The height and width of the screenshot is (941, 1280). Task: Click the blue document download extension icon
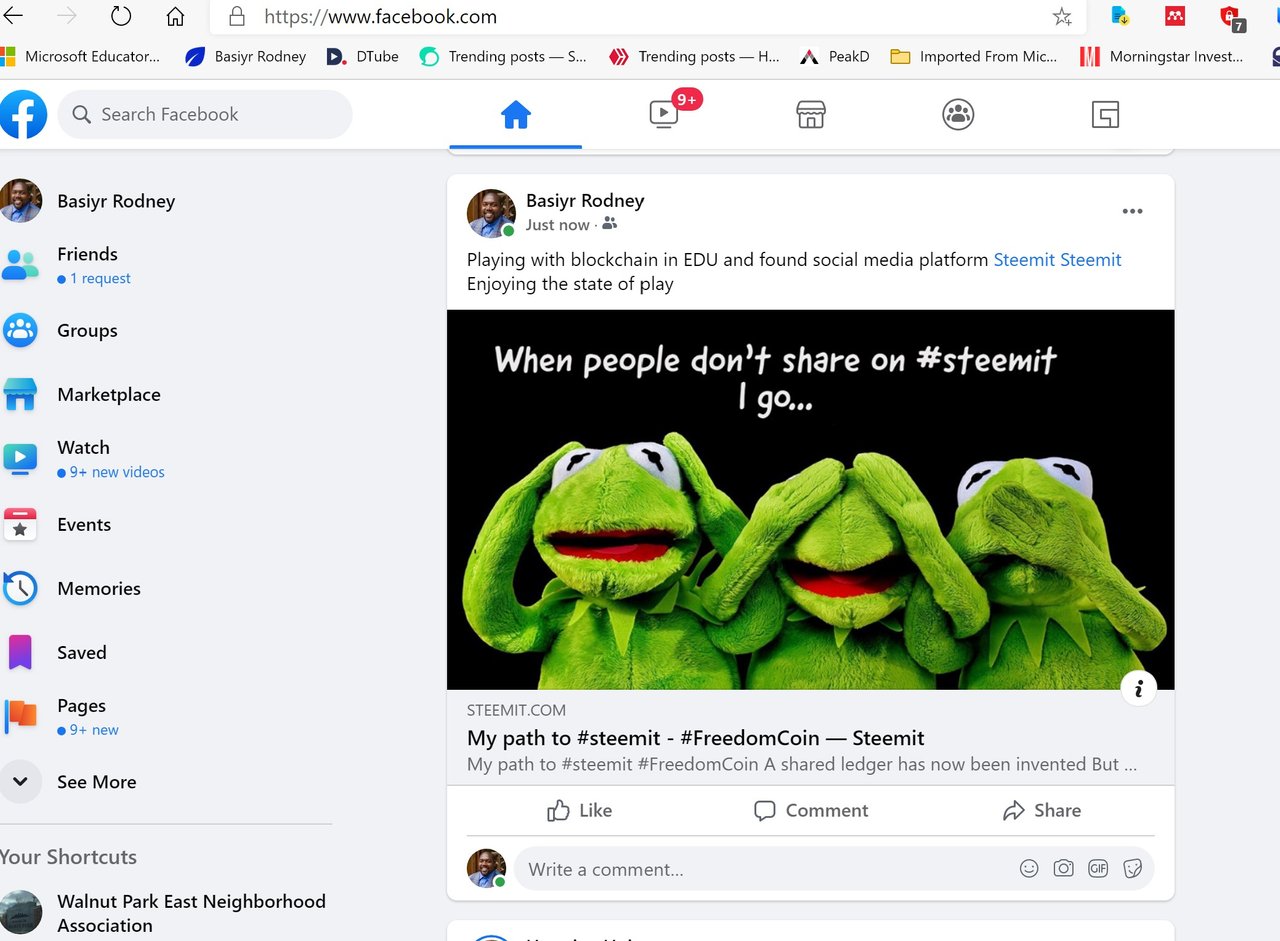pyautogui.click(x=1120, y=16)
